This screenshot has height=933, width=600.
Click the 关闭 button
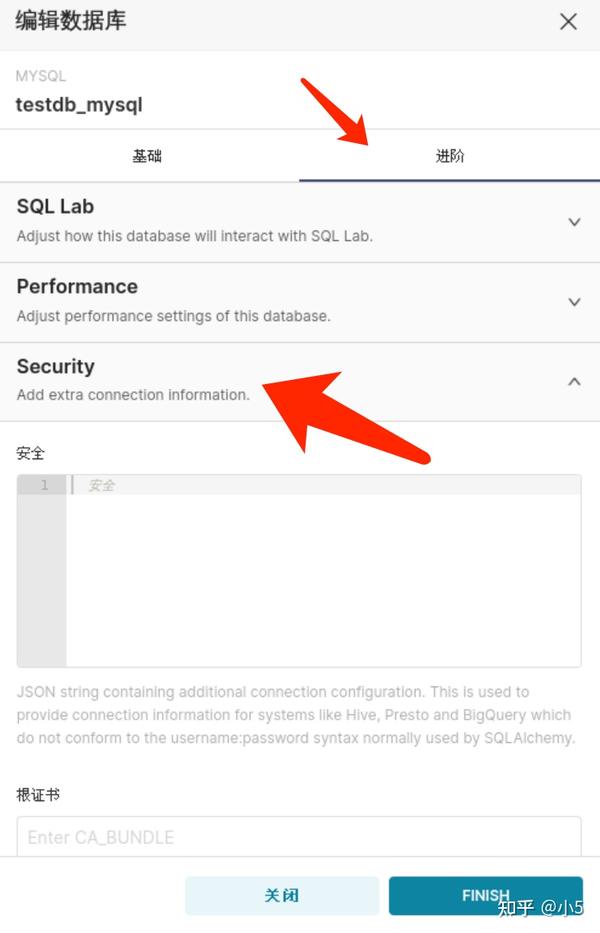tap(282, 896)
